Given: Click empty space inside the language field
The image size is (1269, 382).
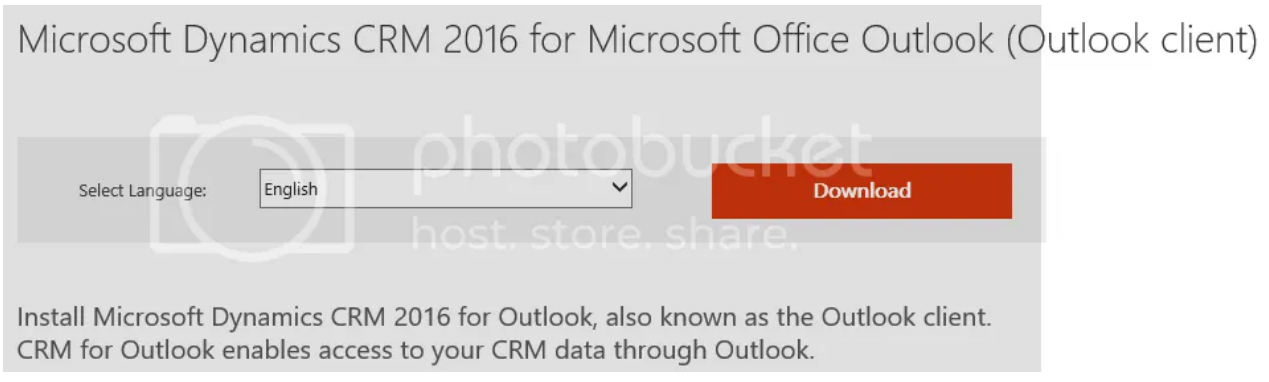Looking at the screenshot, I should click(x=460, y=189).
